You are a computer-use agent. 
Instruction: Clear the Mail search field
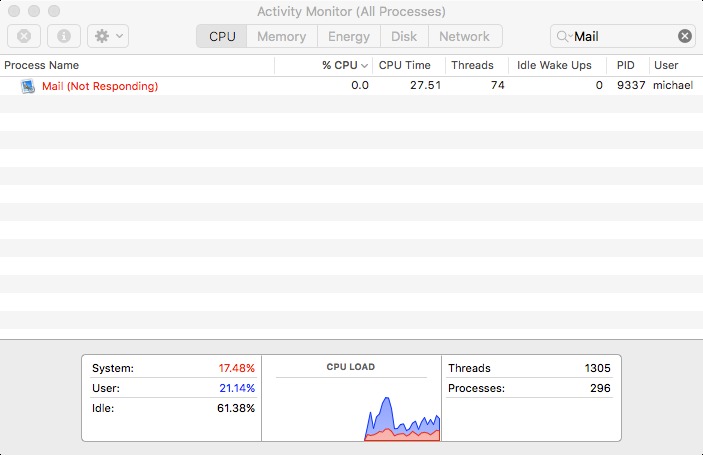pyautogui.click(x=685, y=36)
